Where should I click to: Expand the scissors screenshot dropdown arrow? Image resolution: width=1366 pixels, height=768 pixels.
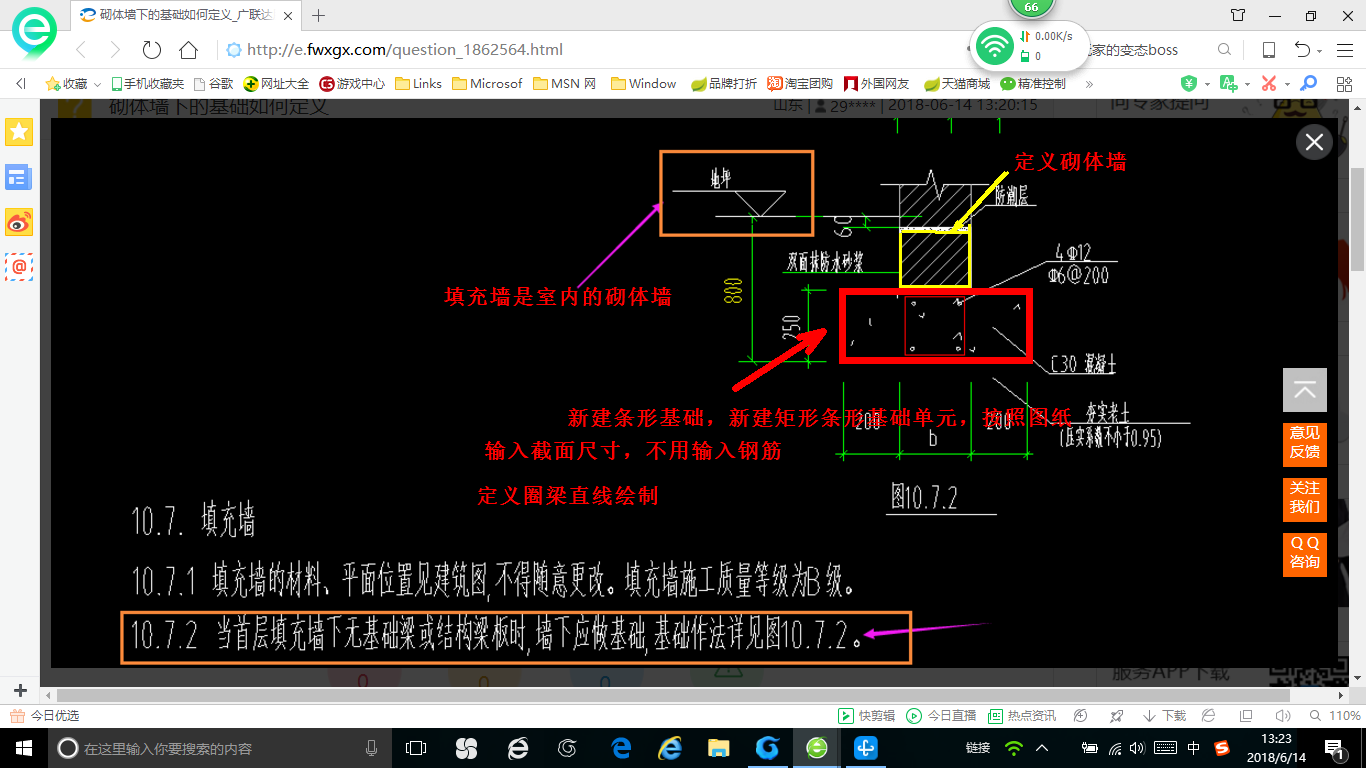(x=1287, y=85)
